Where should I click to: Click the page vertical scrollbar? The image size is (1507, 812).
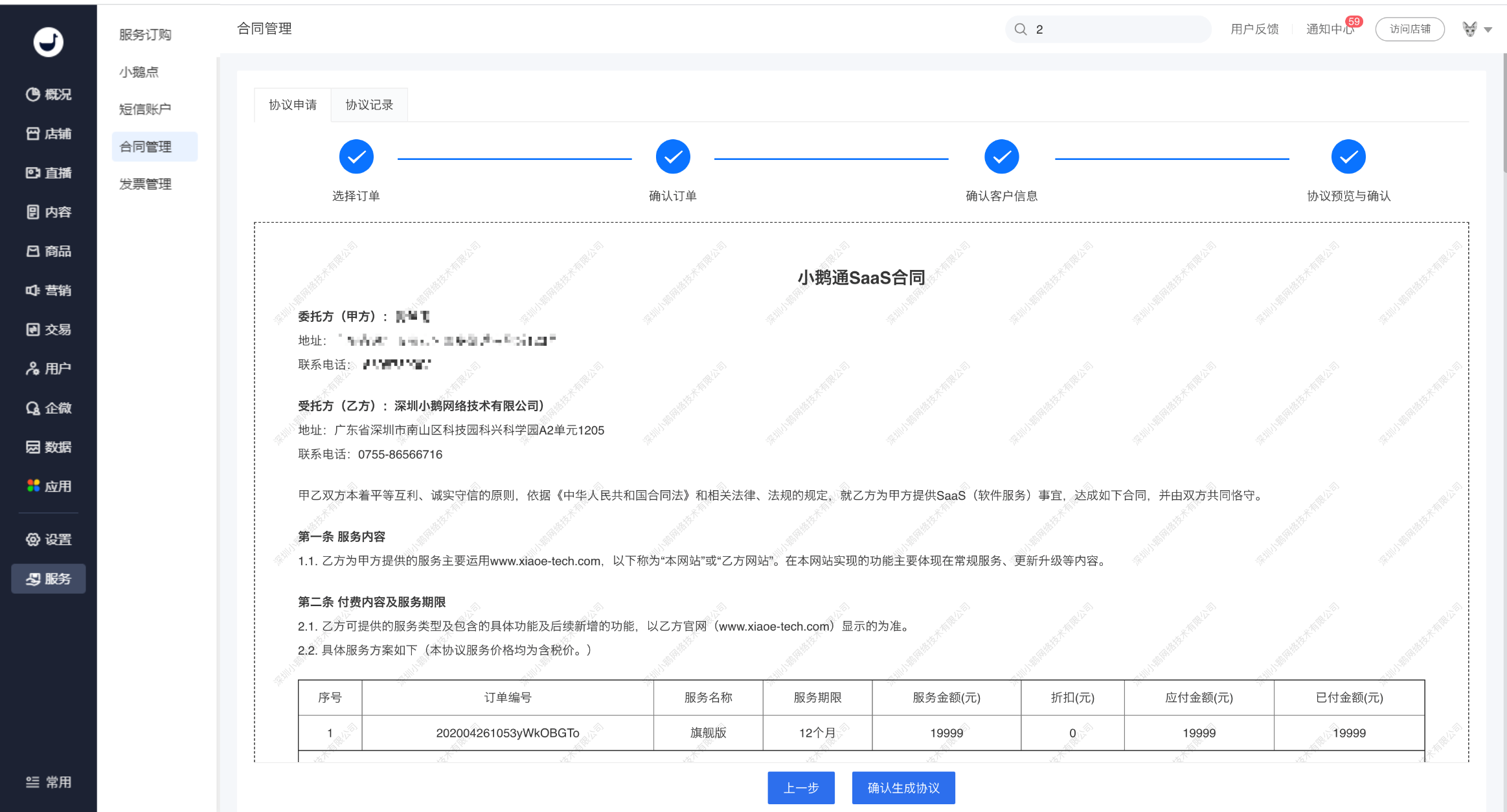pyautogui.click(x=1504, y=113)
